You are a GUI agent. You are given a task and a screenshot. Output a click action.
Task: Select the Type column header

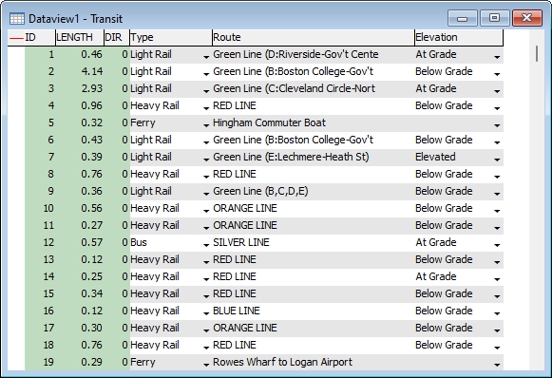click(171, 37)
